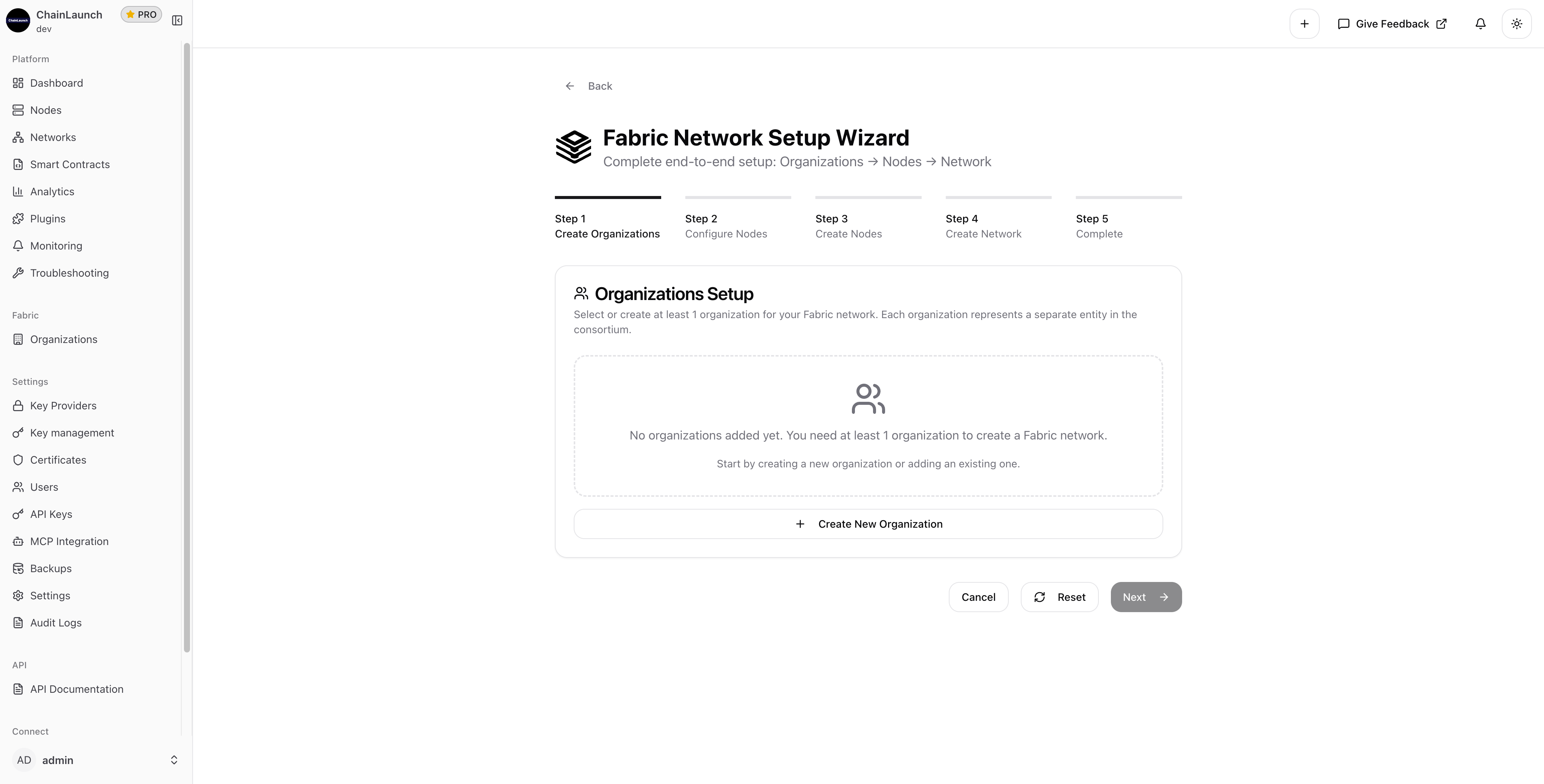Open Monitoring from the sidebar
The image size is (1544, 784).
pyautogui.click(x=56, y=246)
